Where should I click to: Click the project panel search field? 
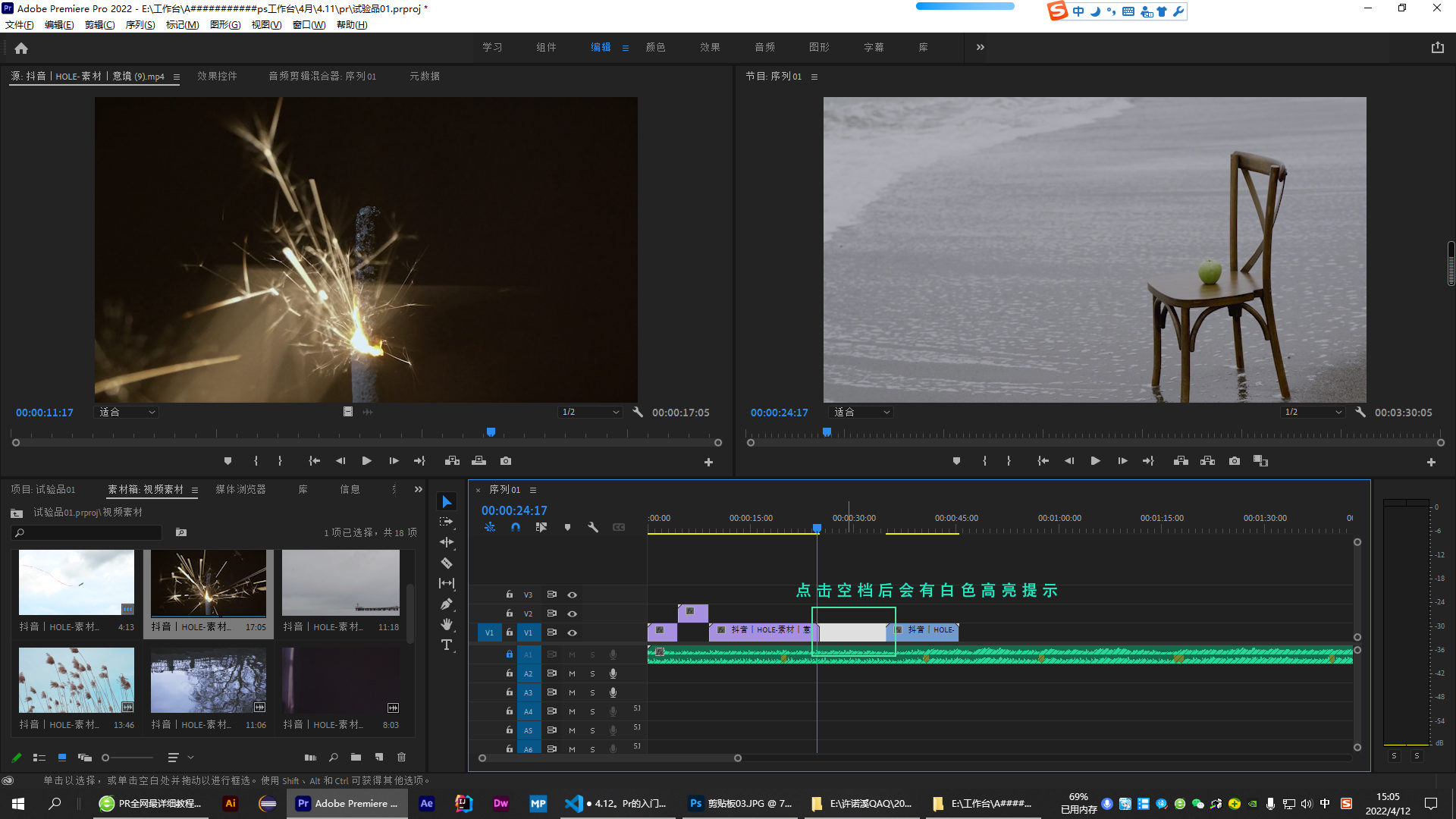point(87,532)
